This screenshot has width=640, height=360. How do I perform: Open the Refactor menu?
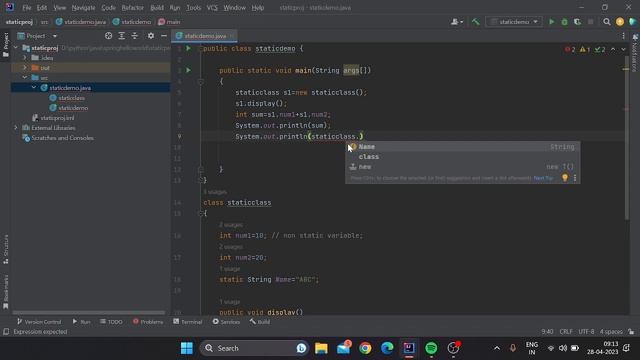[133, 8]
